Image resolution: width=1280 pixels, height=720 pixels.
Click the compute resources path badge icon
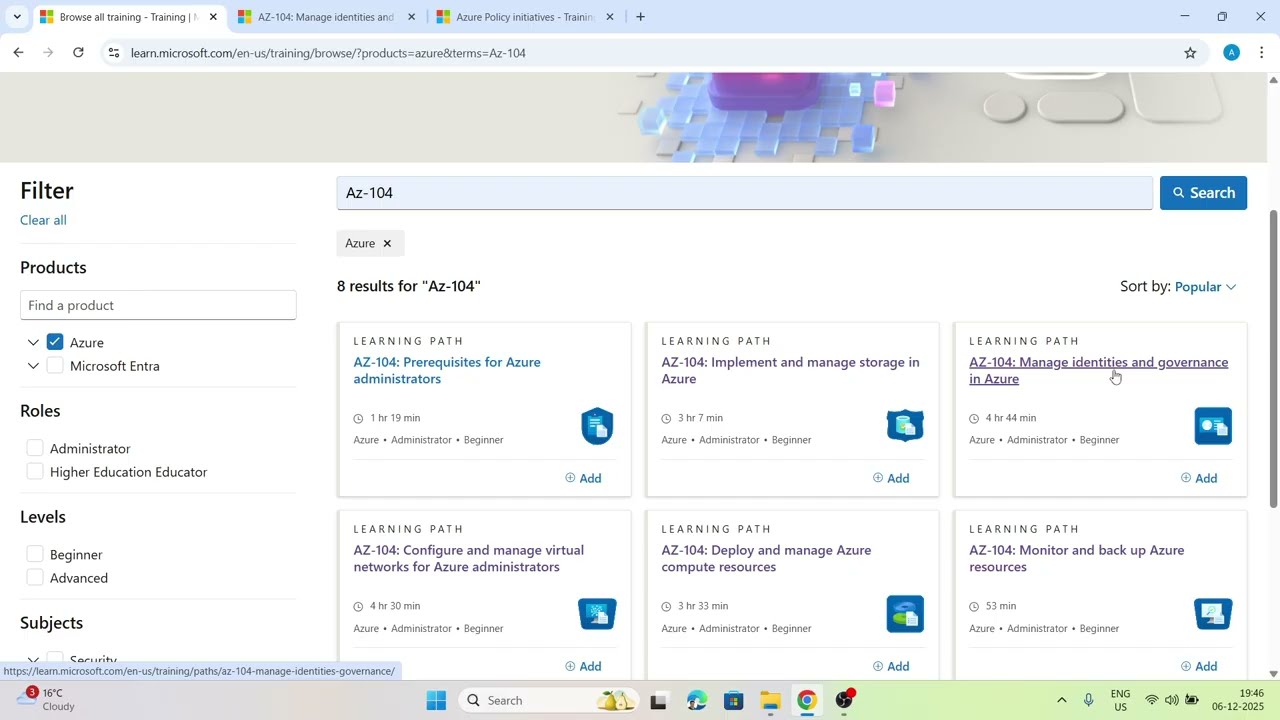(x=905, y=614)
